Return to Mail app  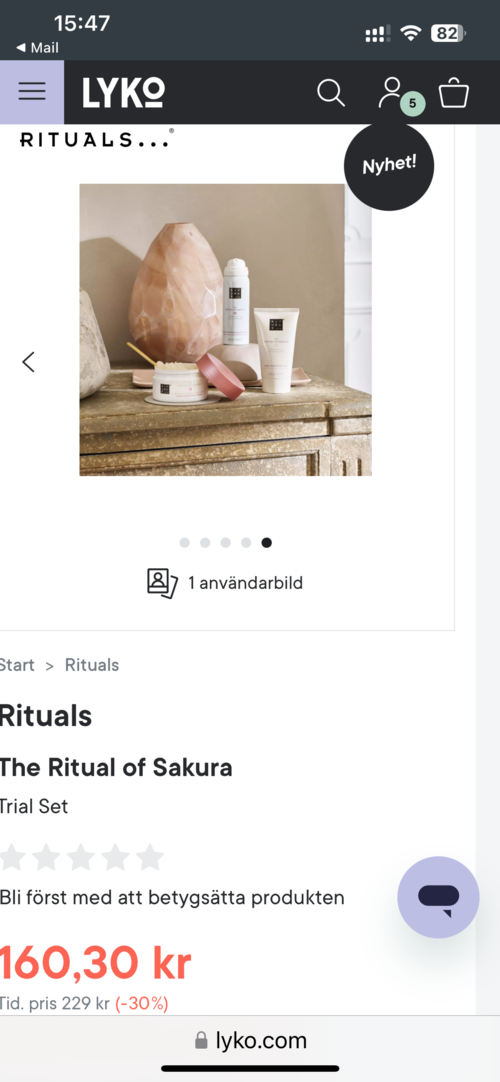coord(38,48)
